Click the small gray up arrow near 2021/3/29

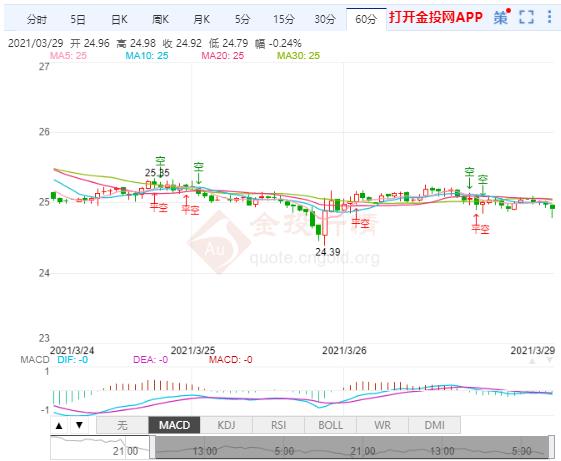coord(532,361)
